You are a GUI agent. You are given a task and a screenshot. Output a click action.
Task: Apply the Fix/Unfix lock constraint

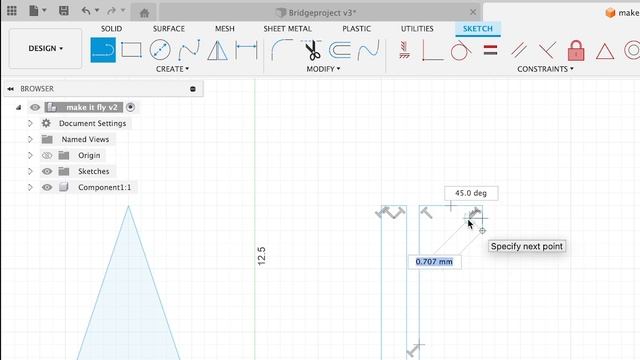[x=576, y=50]
